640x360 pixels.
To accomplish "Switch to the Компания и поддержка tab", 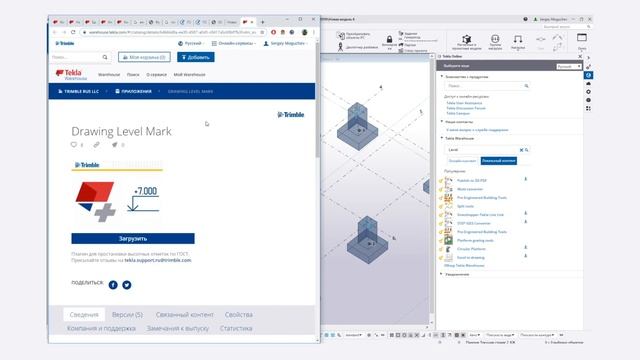I will pyautogui.click(x=101, y=328).
